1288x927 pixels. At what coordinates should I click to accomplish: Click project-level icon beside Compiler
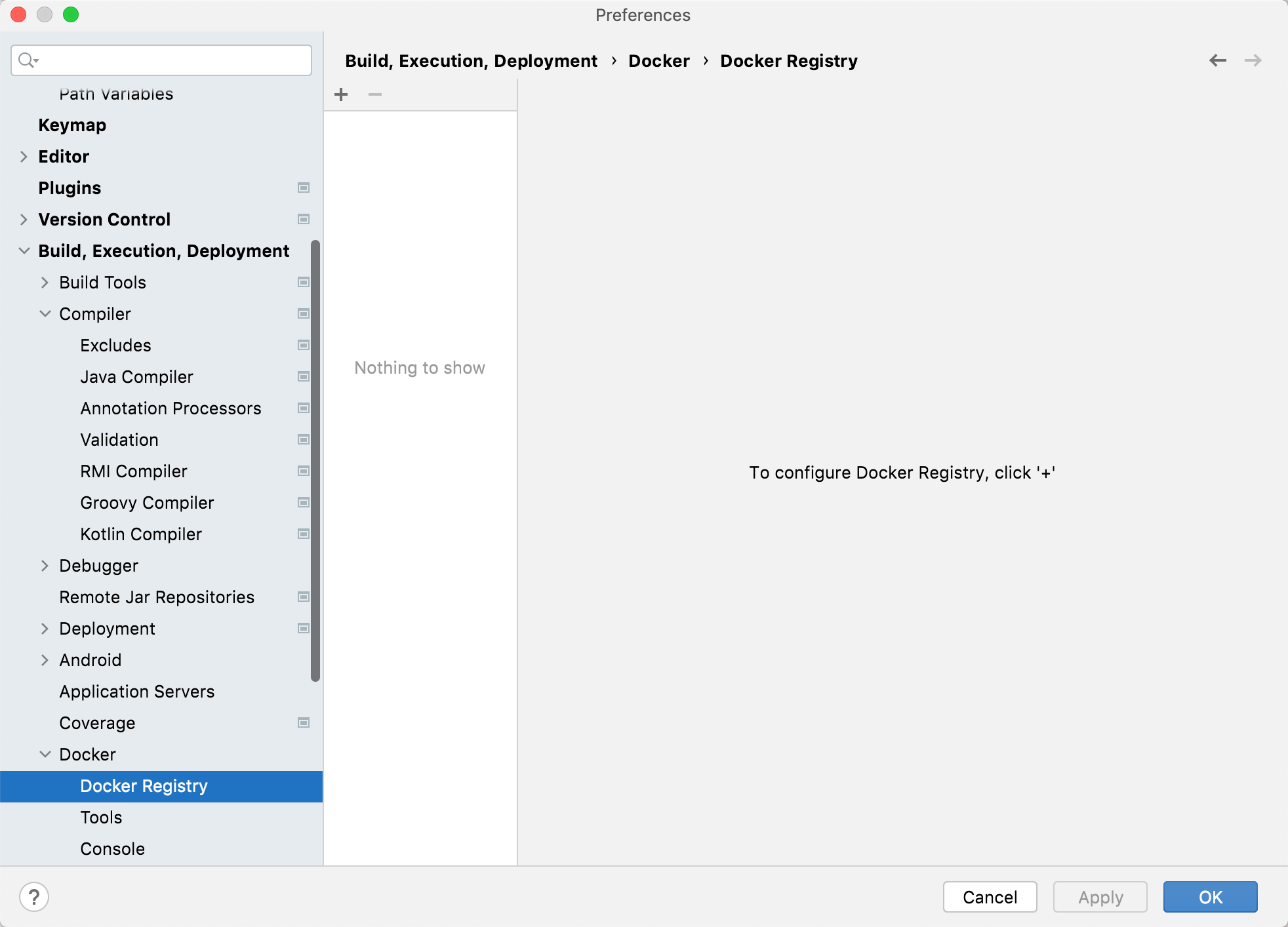[304, 314]
